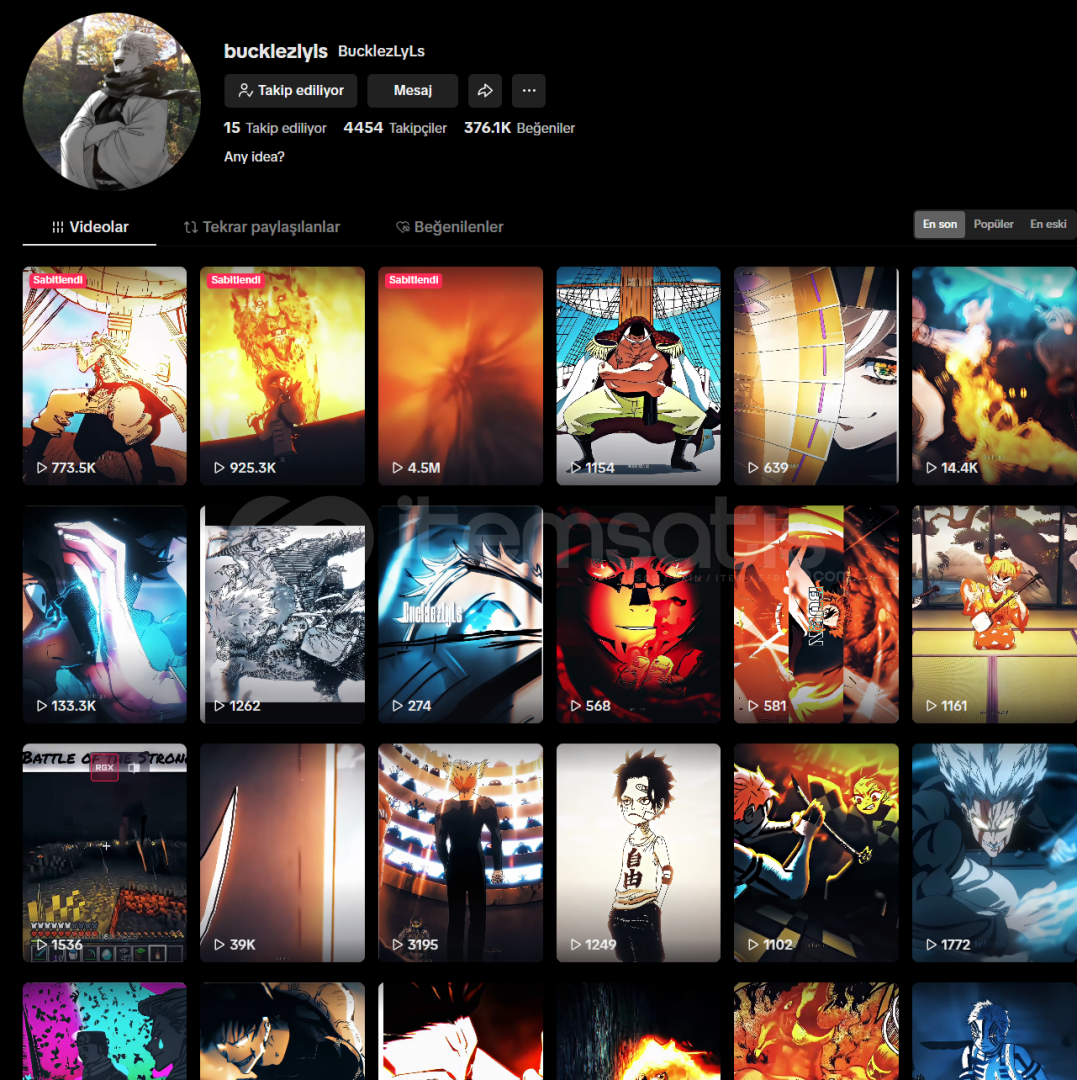Switch to the Videolar tab

[90, 227]
